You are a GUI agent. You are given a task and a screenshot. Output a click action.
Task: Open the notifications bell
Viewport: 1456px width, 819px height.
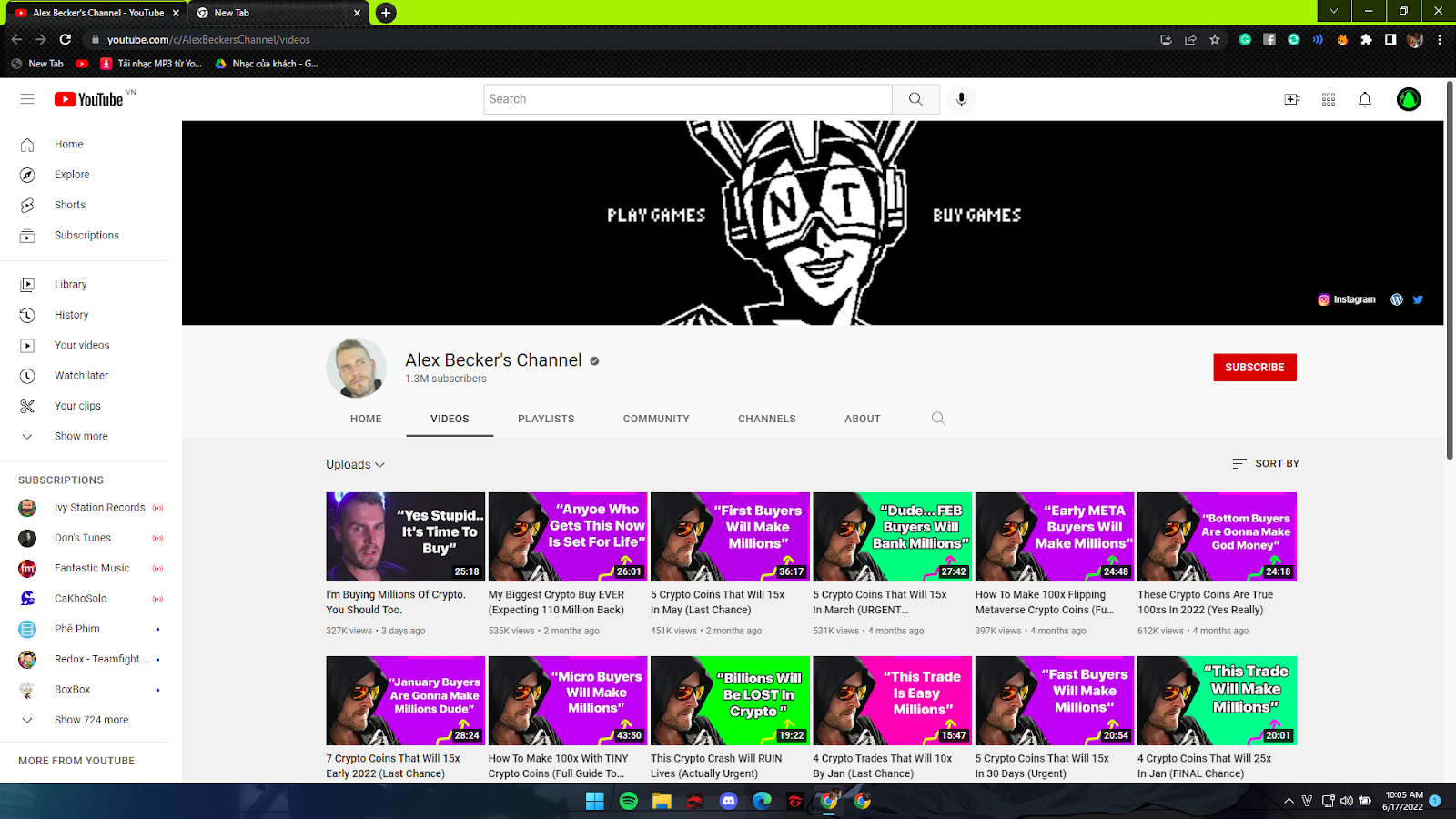click(x=1365, y=99)
